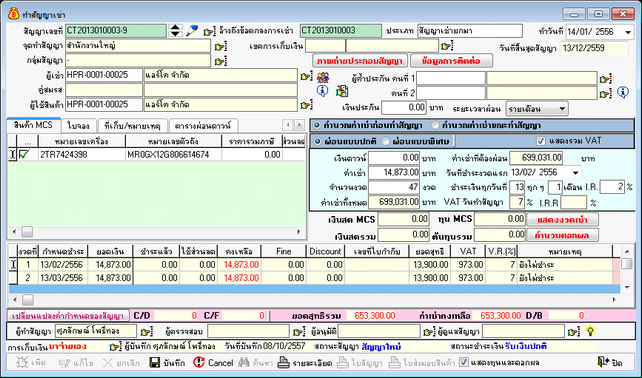Click tab strip scroll right arrow
The image size is (642, 378).
pos(299,125)
